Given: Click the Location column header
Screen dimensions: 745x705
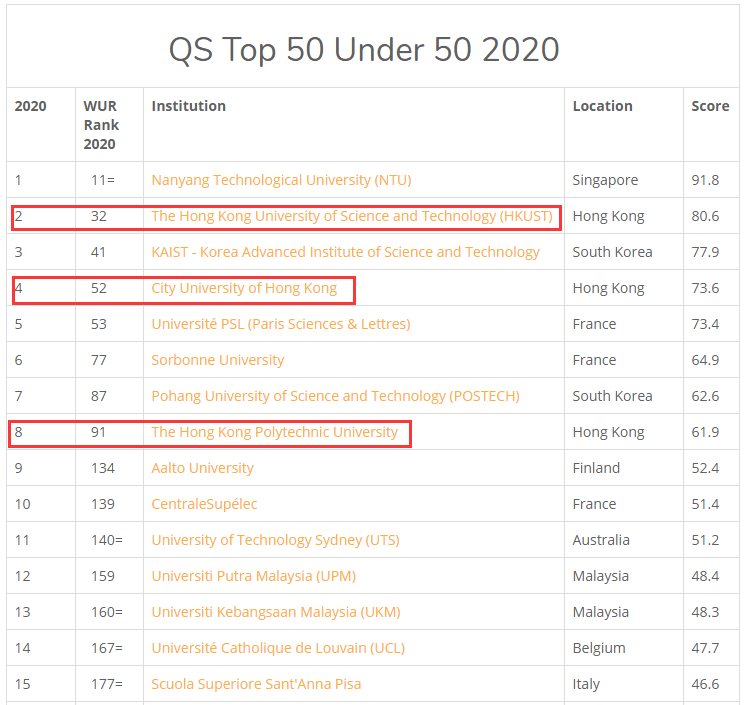Looking at the screenshot, I should pos(602,106).
